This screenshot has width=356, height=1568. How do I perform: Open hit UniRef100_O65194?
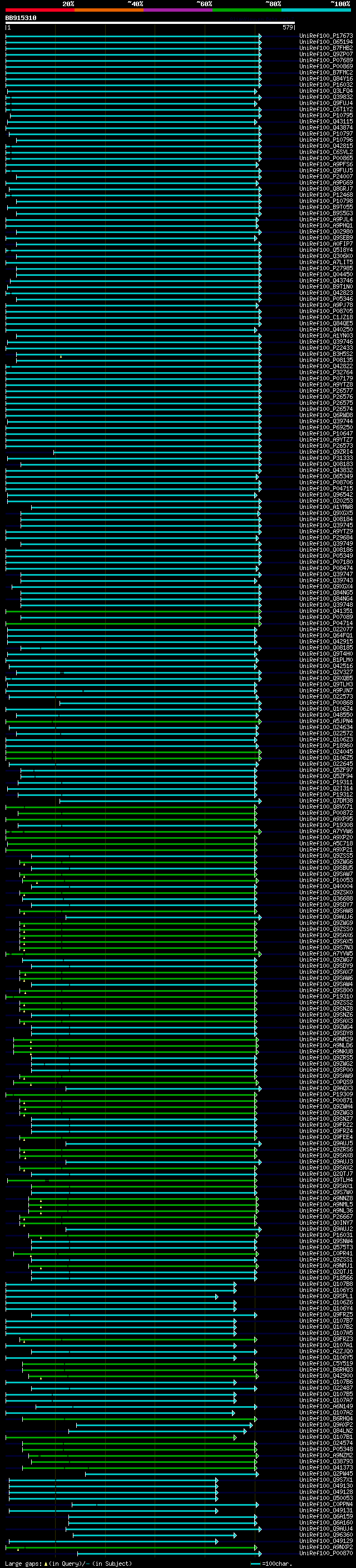[x=326, y=42]
